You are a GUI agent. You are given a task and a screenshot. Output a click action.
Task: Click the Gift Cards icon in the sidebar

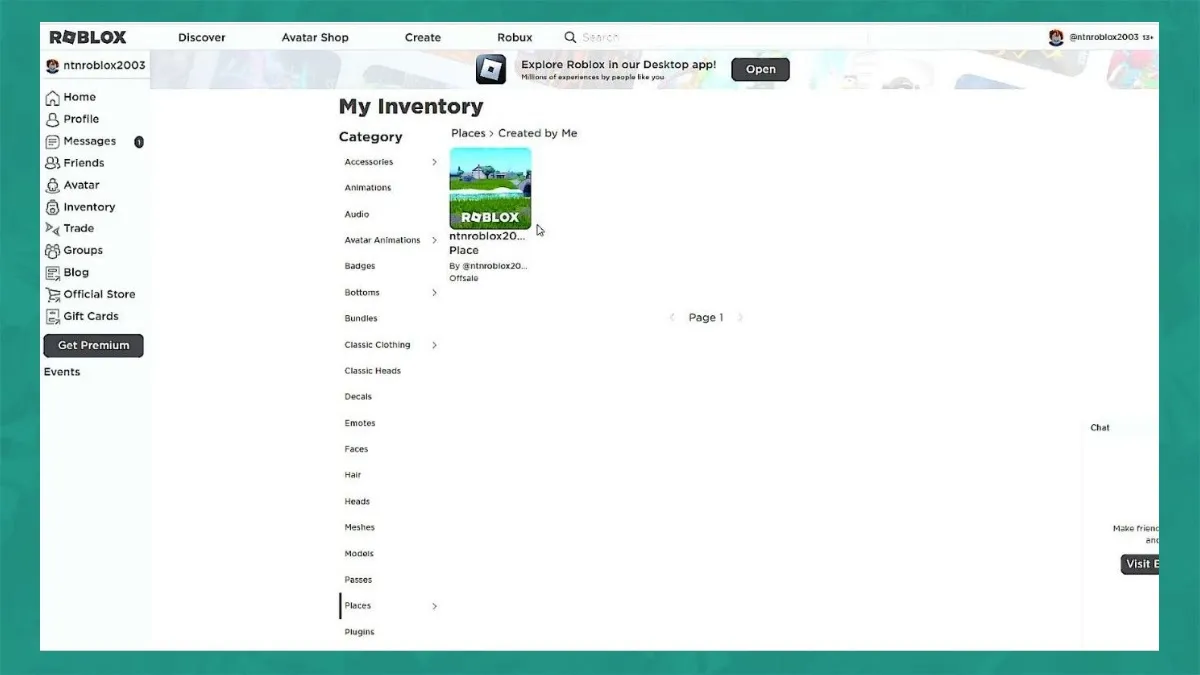tap(53, 316)
